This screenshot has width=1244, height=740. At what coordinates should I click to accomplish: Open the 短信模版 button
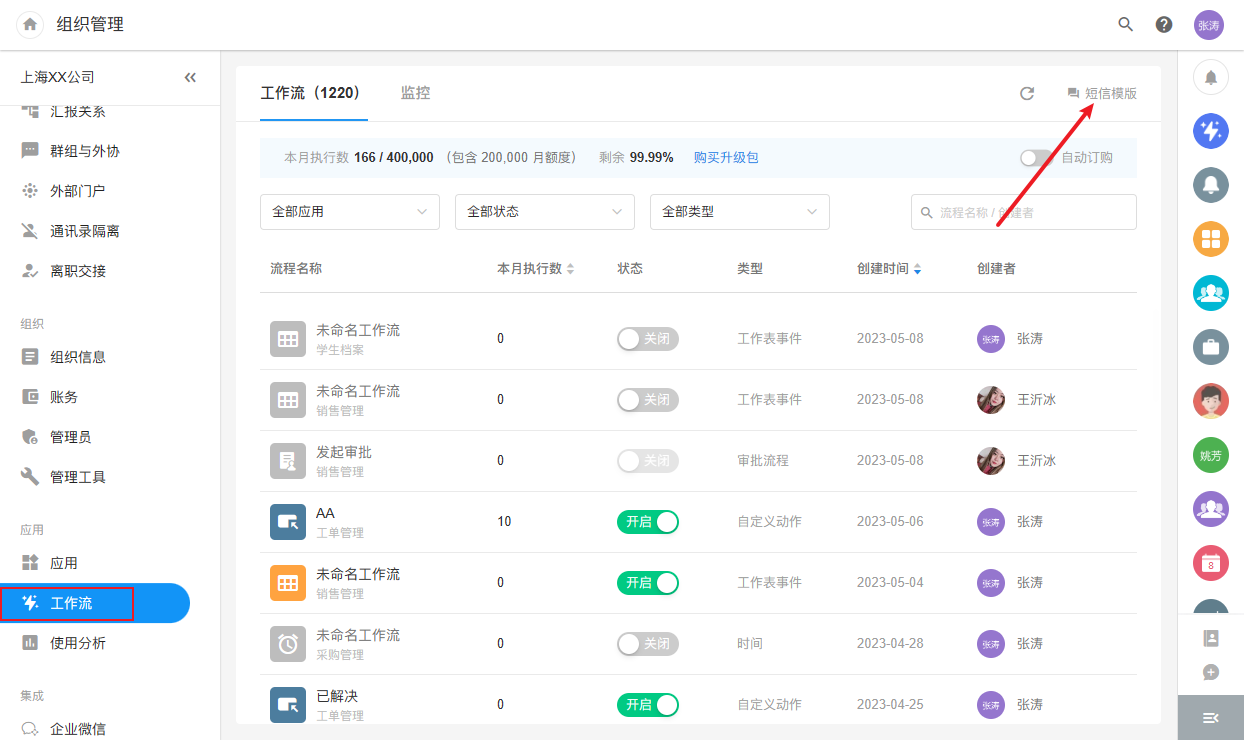pos(1102,93)
